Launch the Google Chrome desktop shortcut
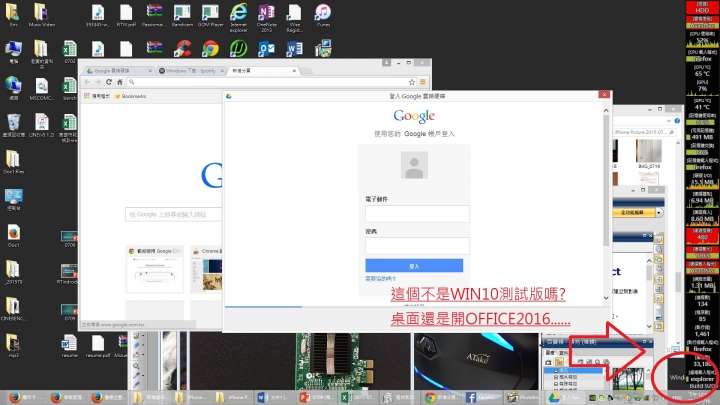 [x=210, y=48]
